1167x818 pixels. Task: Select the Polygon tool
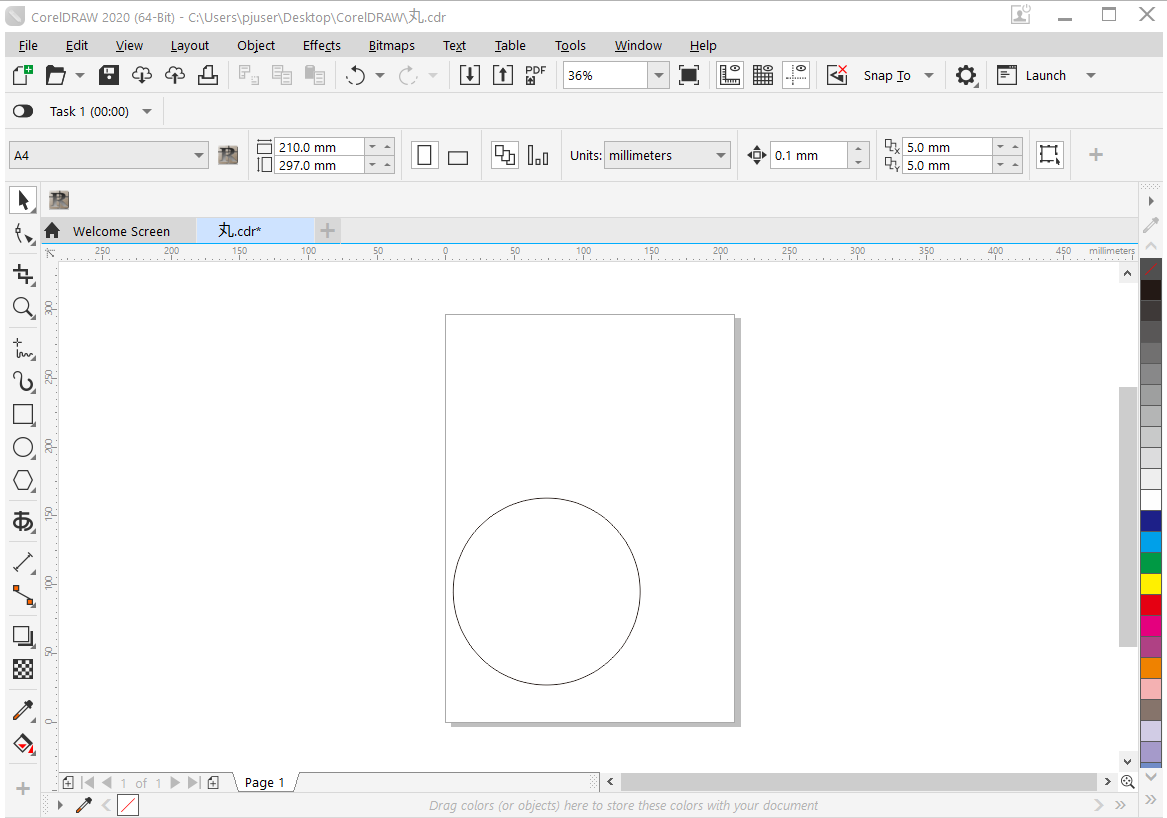(x=23, y=481)
